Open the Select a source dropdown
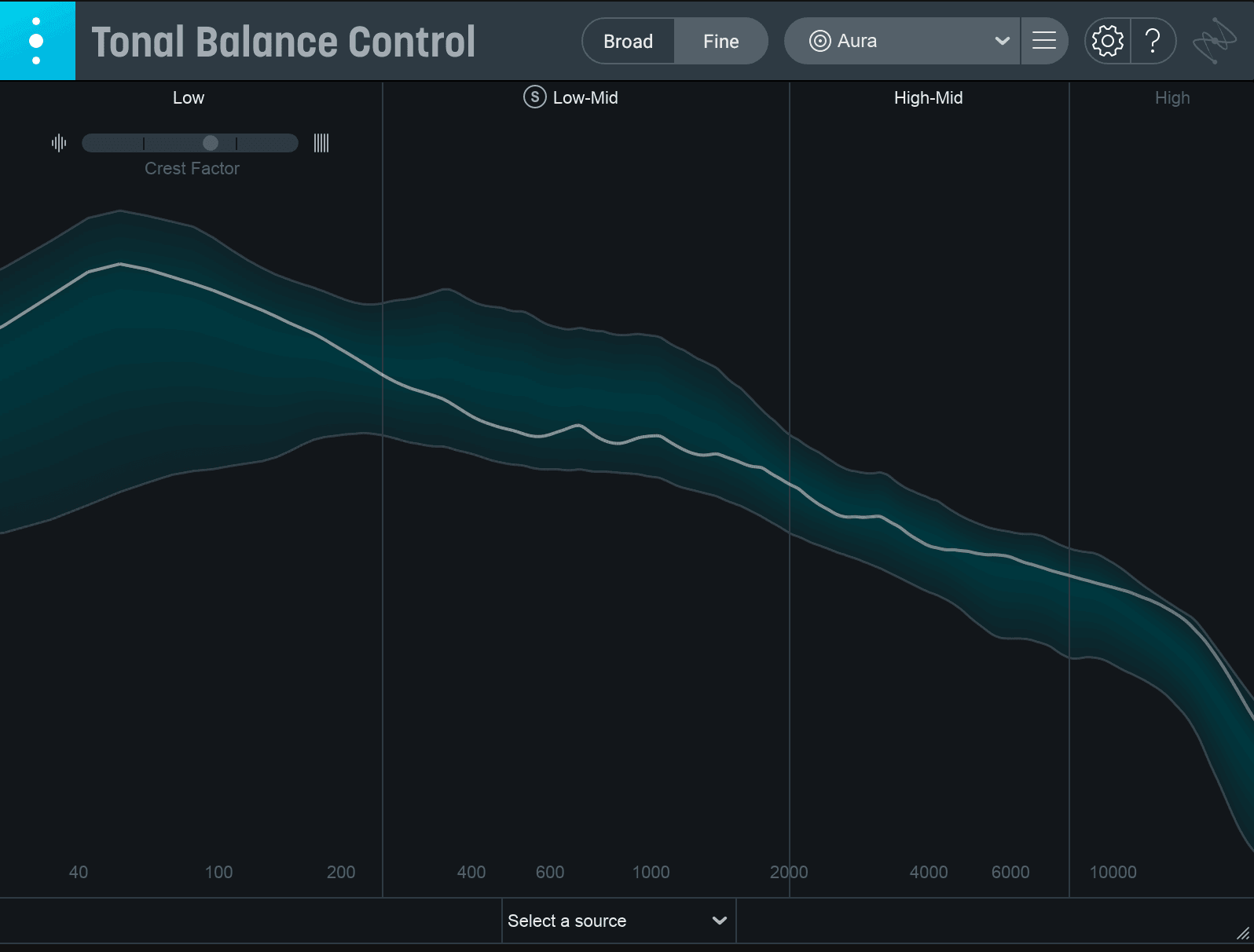Screen dimensions: 1254x952 pyautogui.click(x=618, y=921)
